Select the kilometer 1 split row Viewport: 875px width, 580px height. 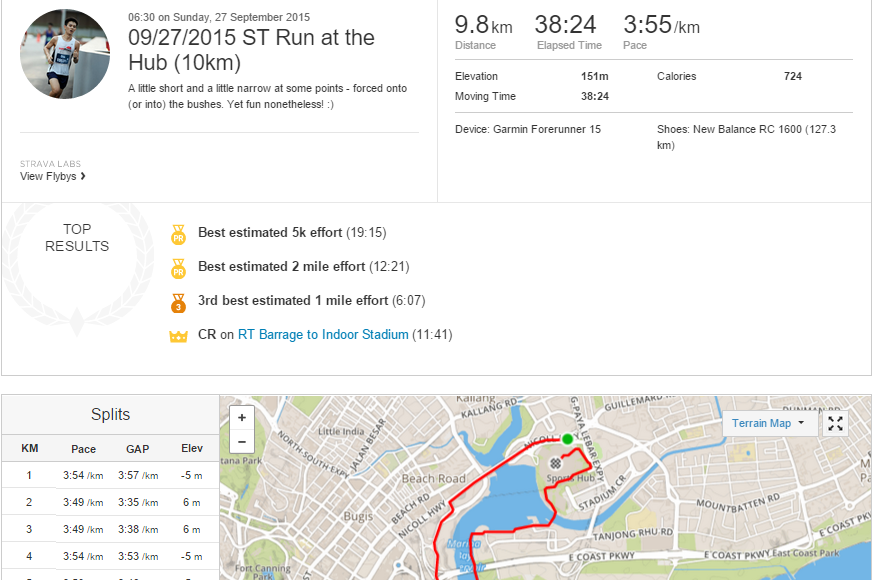tap(110, 475)
